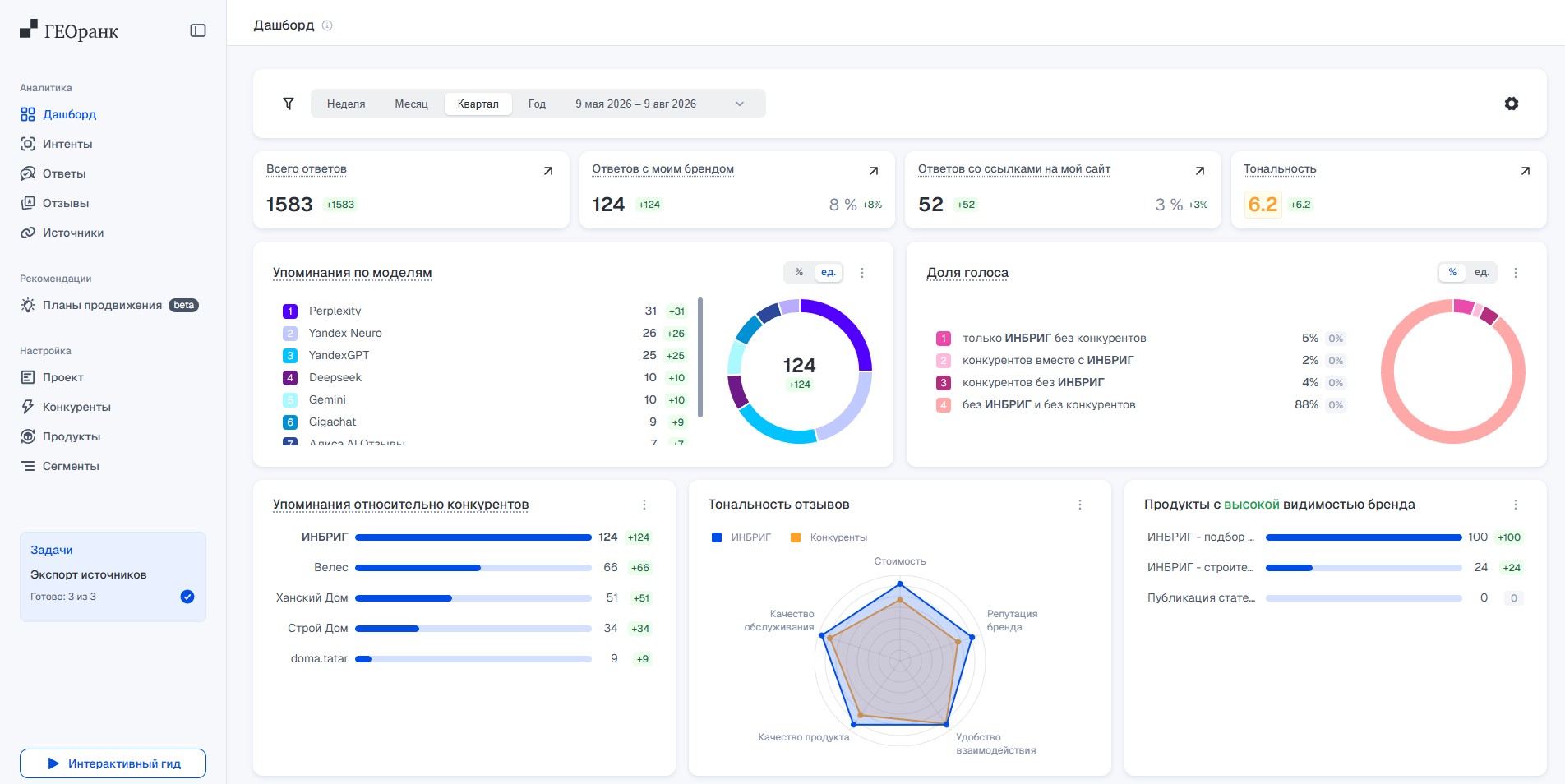Start the Интерактивный гид
This screenshot has width=1565, height=784.
point(113,763)
